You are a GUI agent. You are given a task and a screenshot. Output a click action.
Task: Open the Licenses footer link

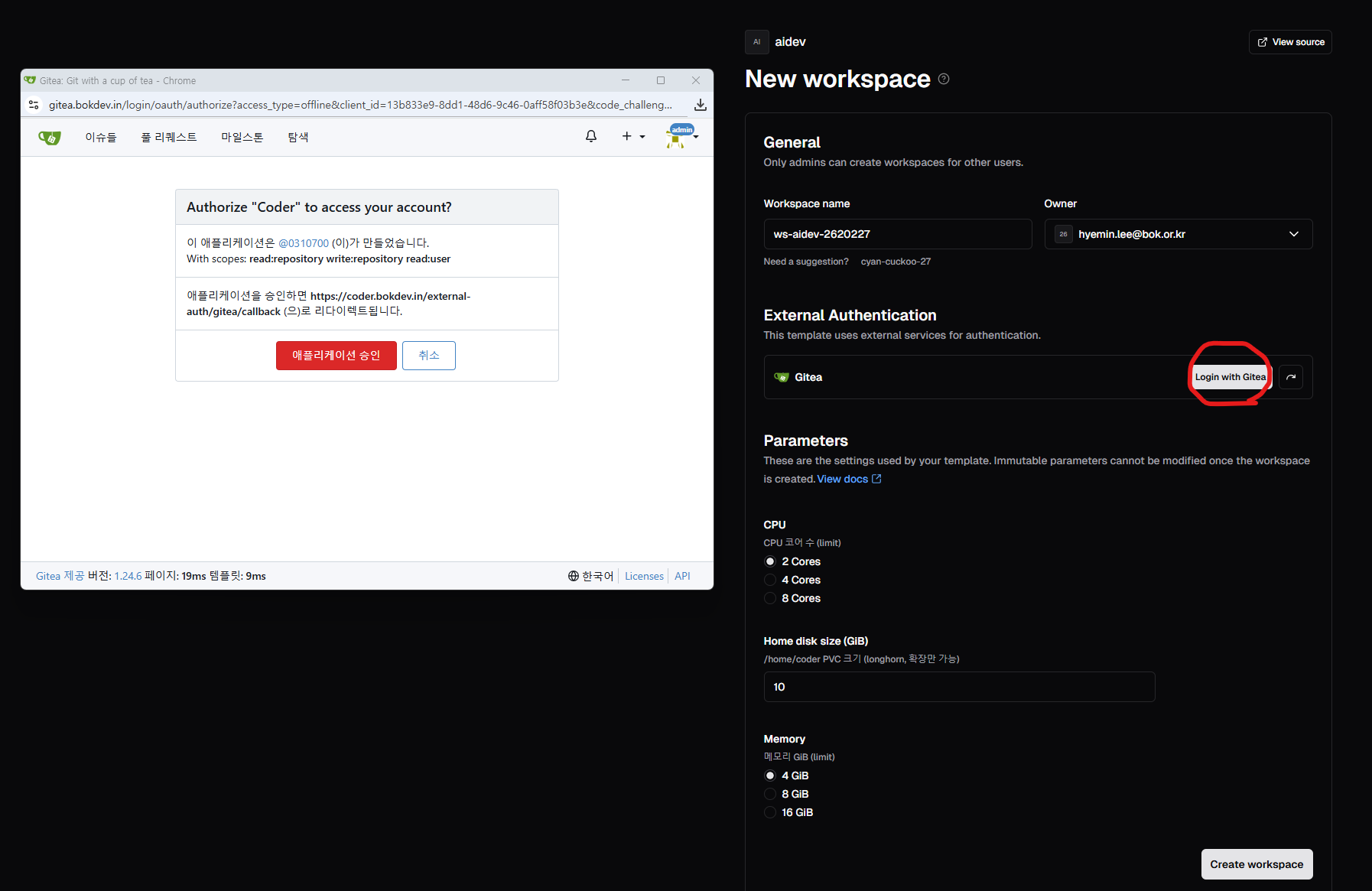click(x=644, y=576)
